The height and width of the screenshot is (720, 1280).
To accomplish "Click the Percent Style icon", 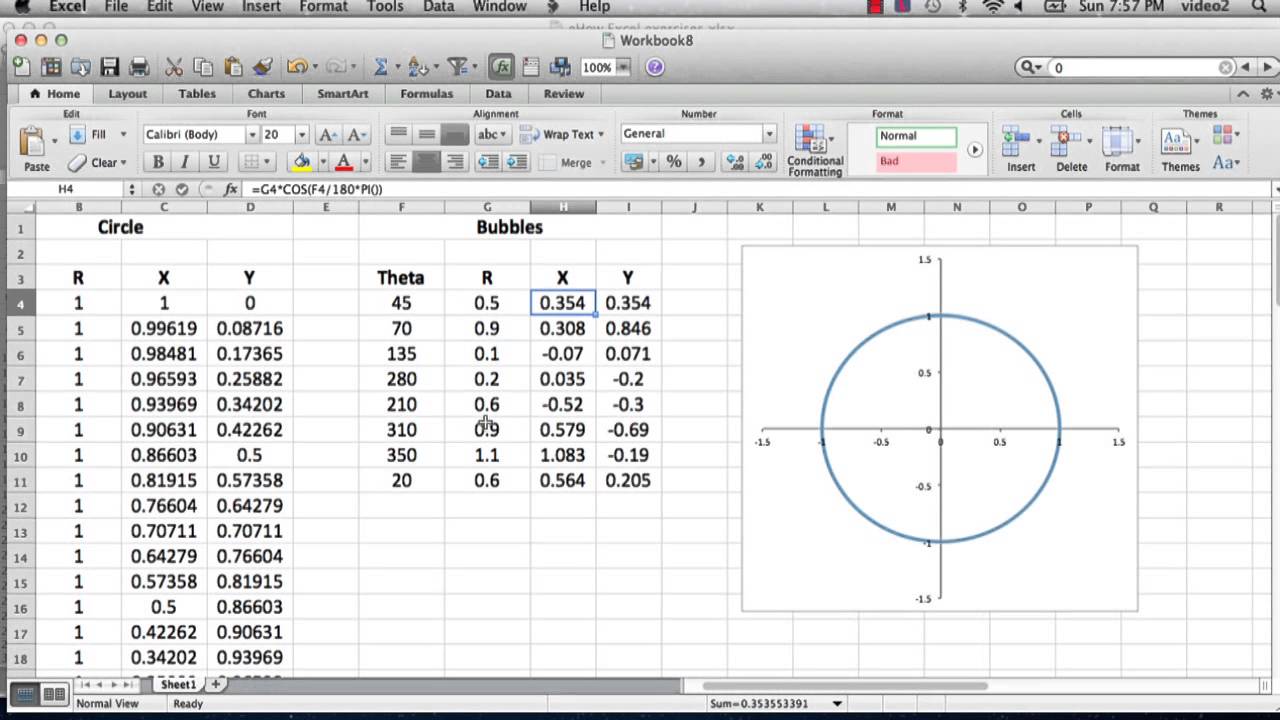I will [x=674, y=161].
